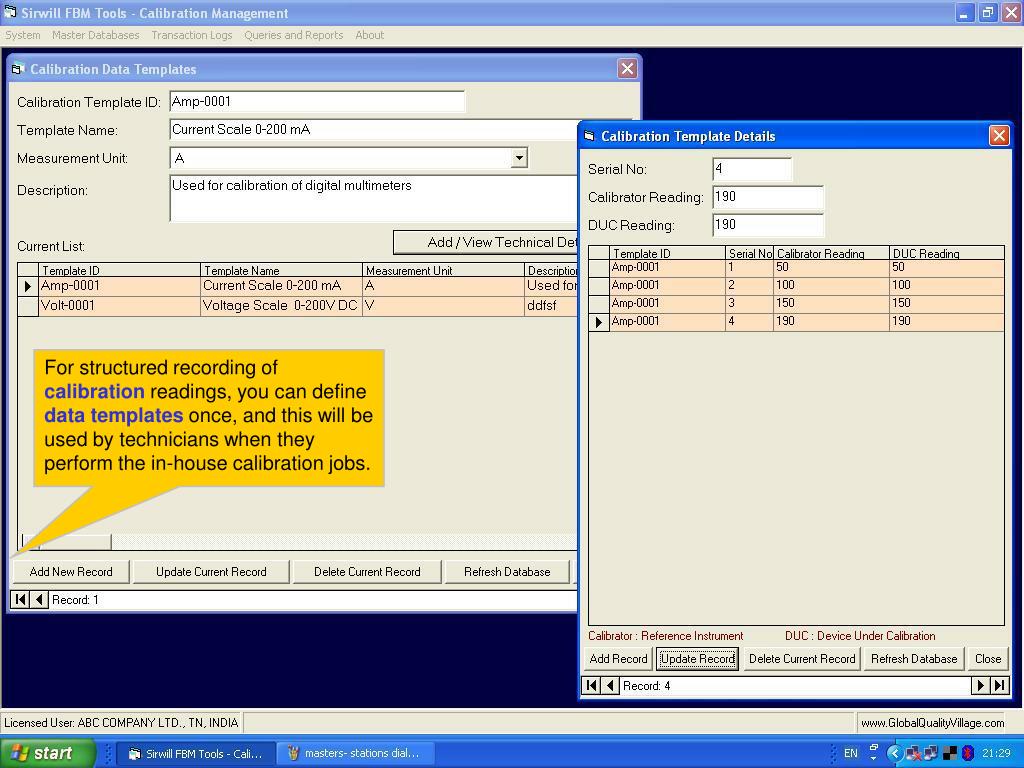Click the Add / View Technical Details button

485,242
